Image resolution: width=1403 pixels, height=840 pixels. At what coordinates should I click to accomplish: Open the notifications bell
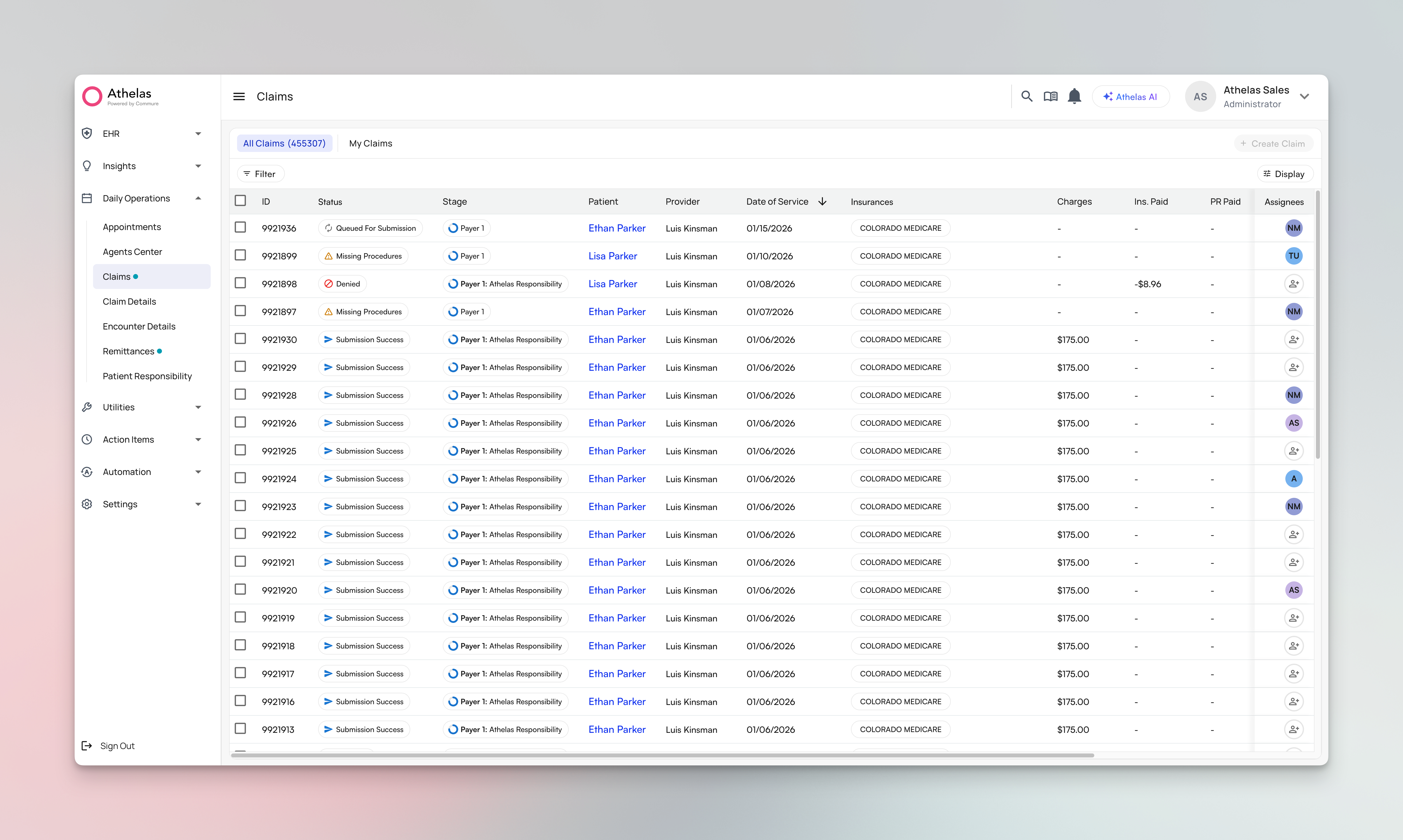[1074, 96]
